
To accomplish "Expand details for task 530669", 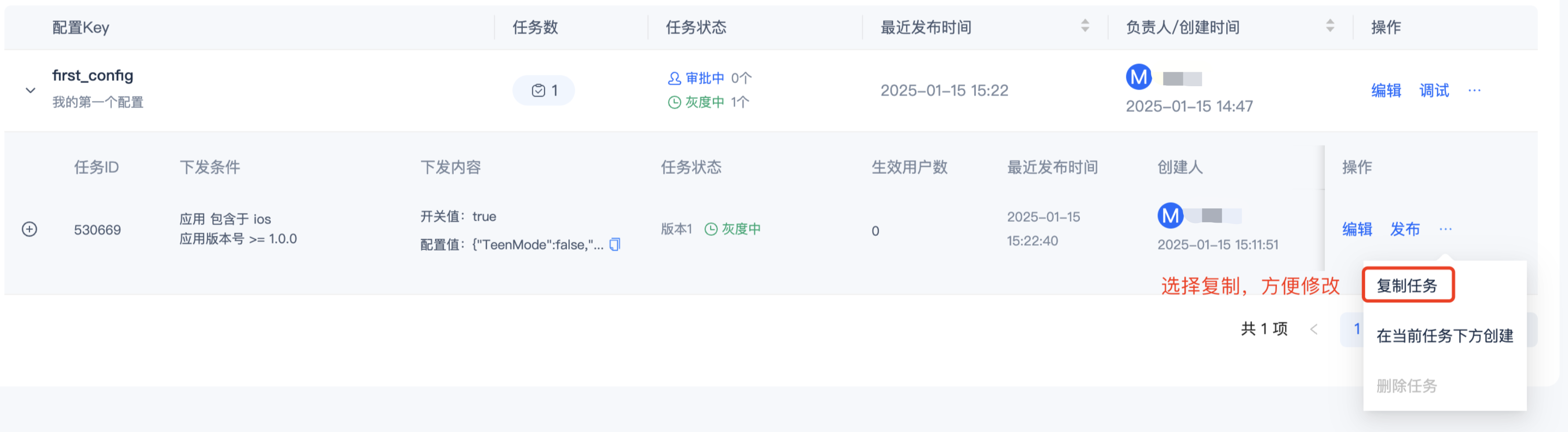I will [x=30, y=229].
